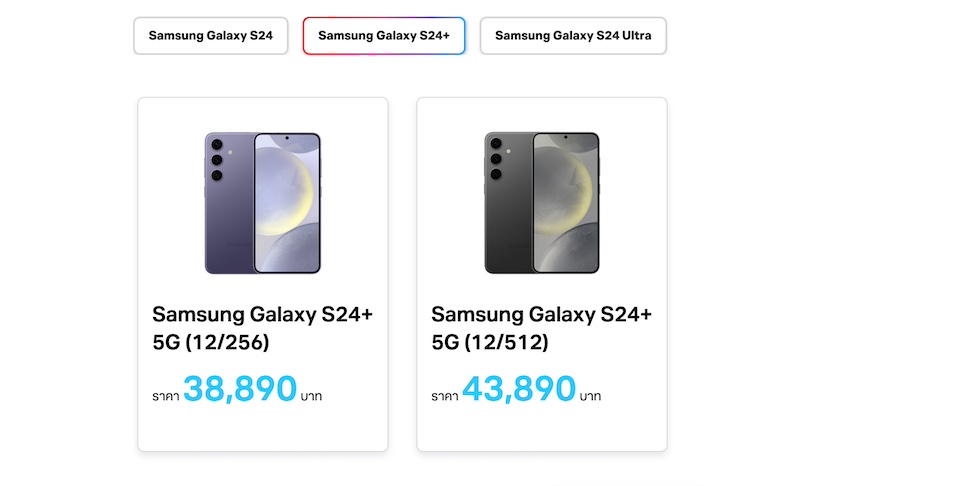Click the 43,890 price

(519, 389)
